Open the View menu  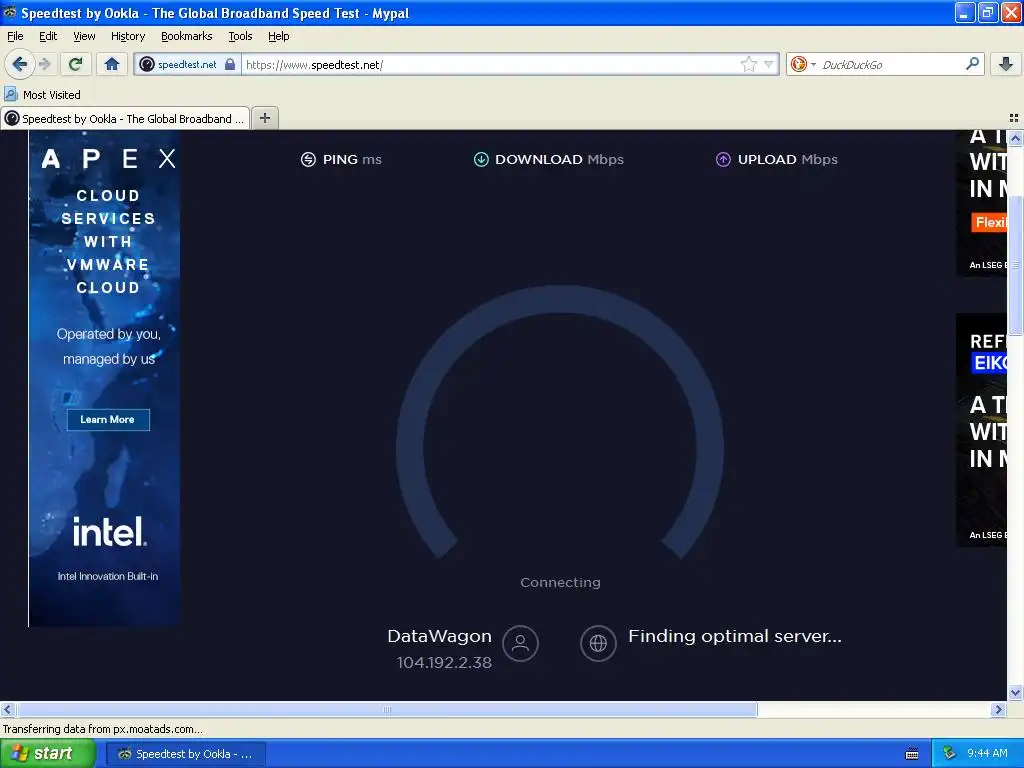point(84,36)
